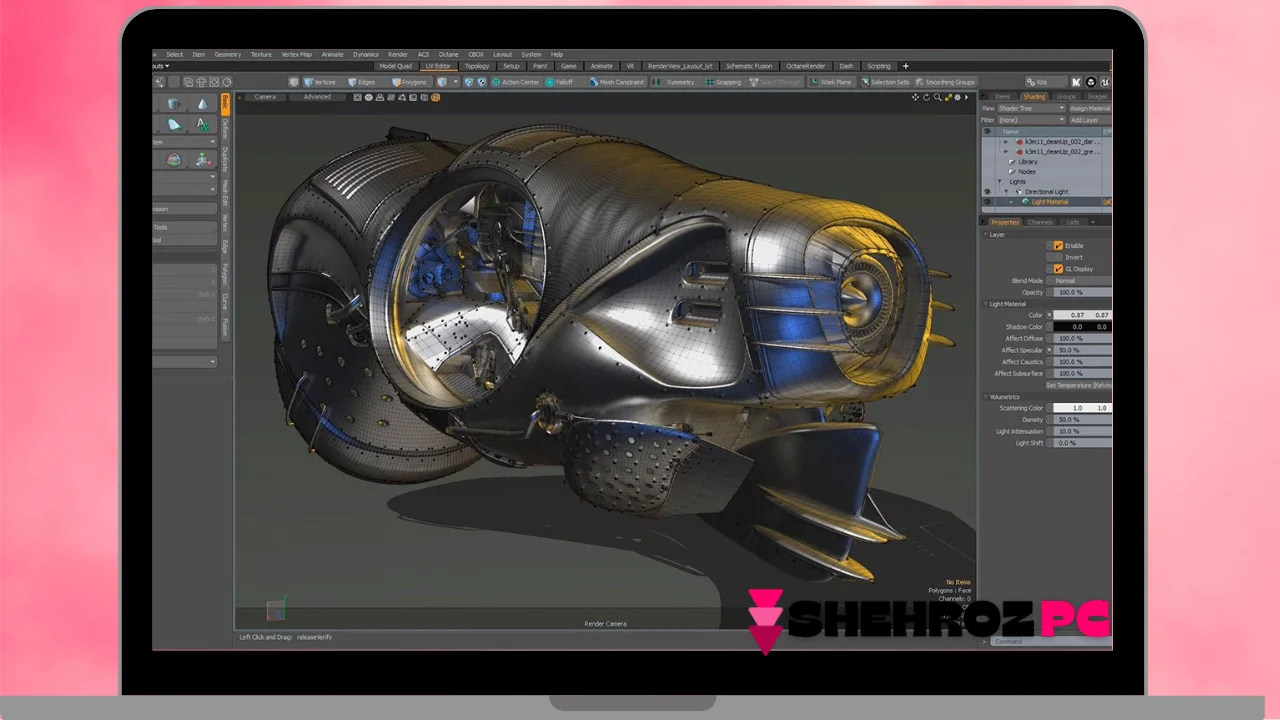Collapse the Light Material section
1280x720 pixels.
click(x=985, y=304)
